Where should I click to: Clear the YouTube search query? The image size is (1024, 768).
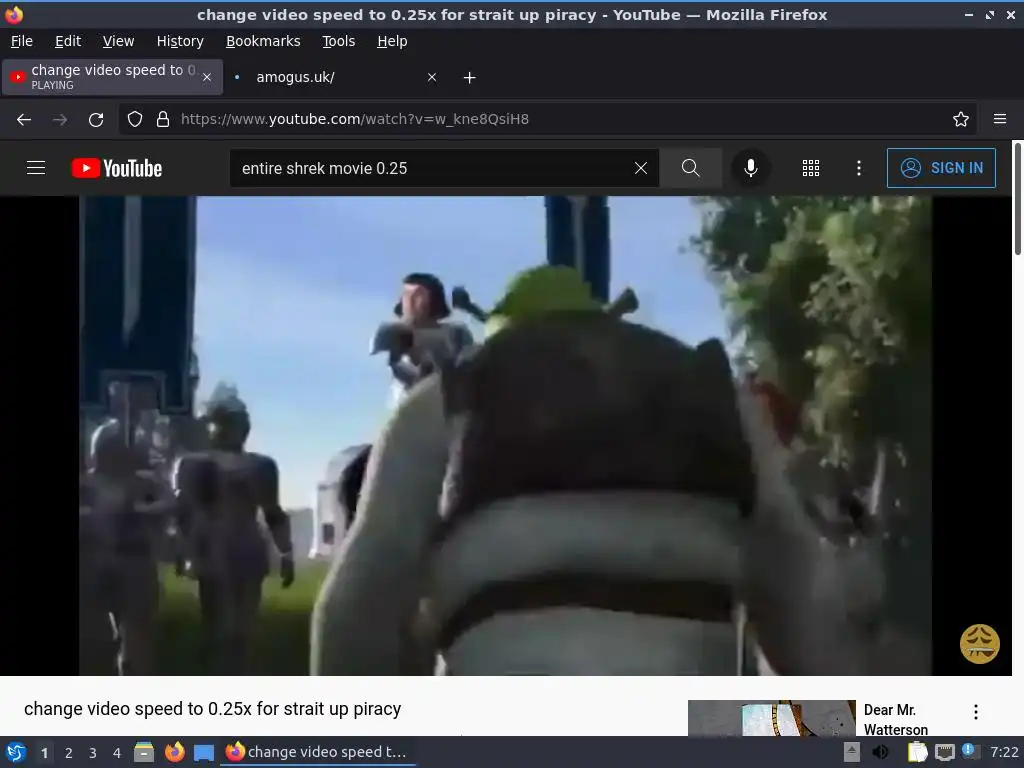tap(641, 168)
